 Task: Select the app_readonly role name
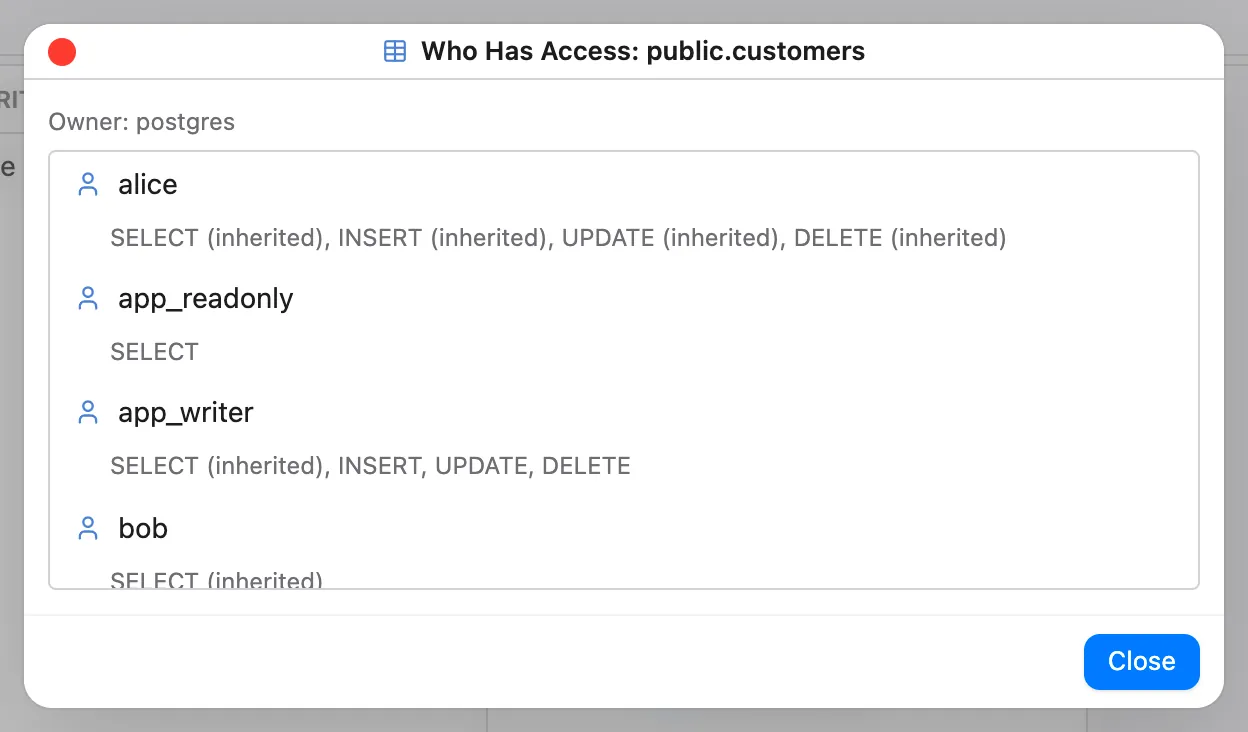click(x=206, y=299)
